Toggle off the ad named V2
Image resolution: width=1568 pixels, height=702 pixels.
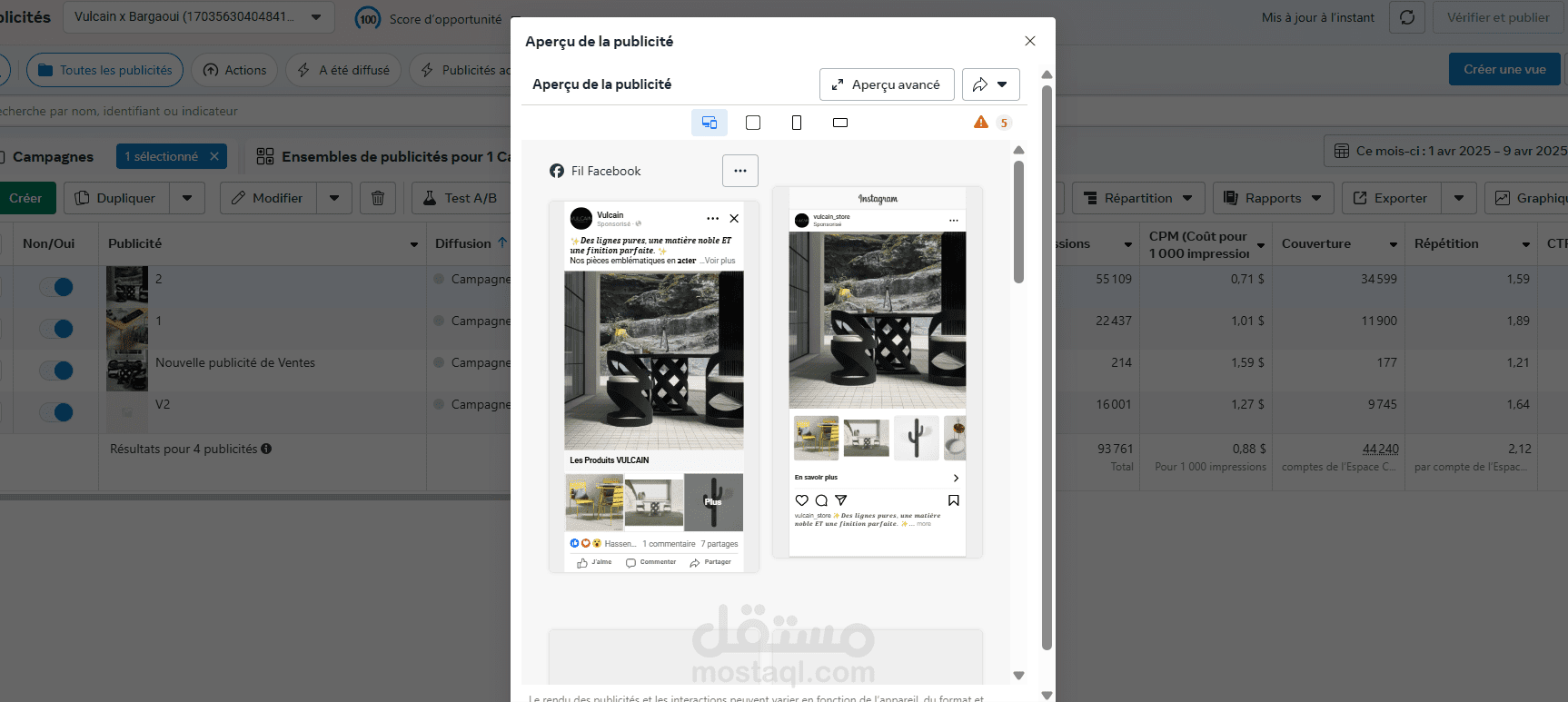[56, 412]
